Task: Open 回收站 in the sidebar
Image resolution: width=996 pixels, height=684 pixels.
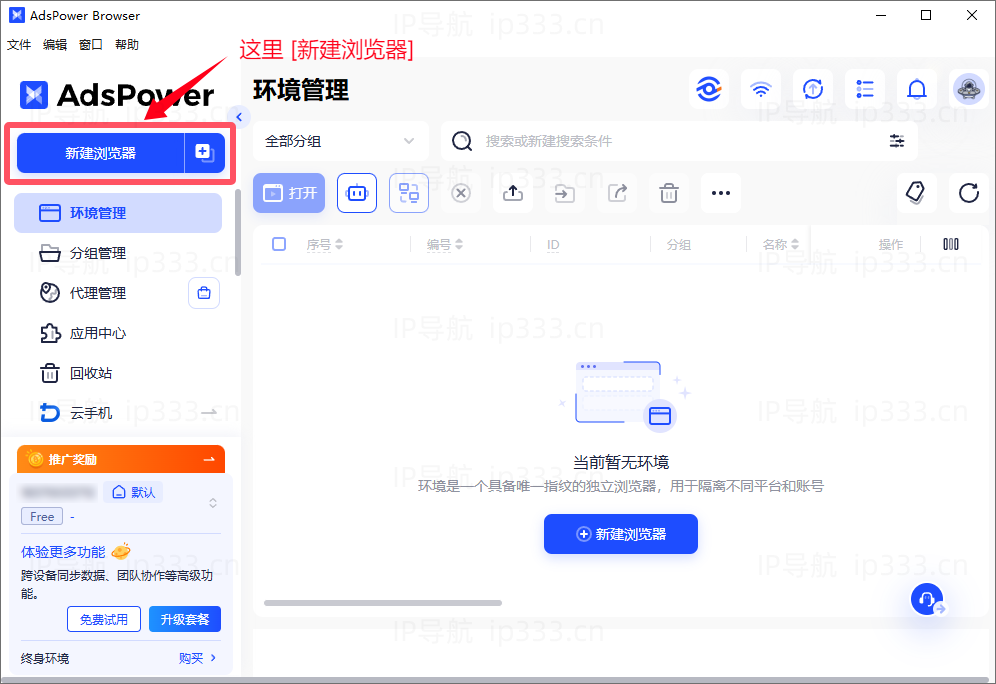Action: (x=118, y=373)
